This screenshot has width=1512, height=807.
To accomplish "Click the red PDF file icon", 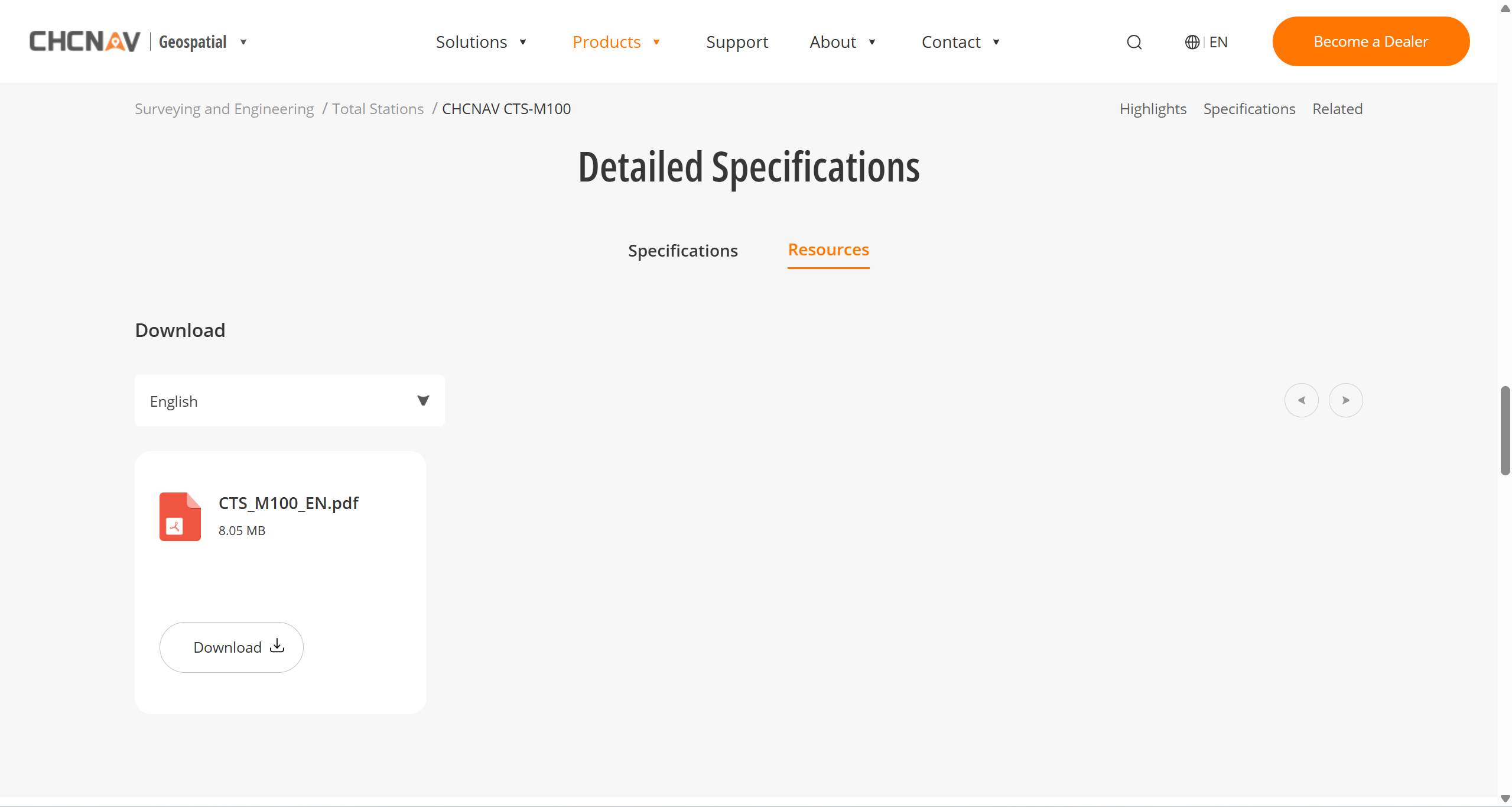I will click(x=180, y=516).
